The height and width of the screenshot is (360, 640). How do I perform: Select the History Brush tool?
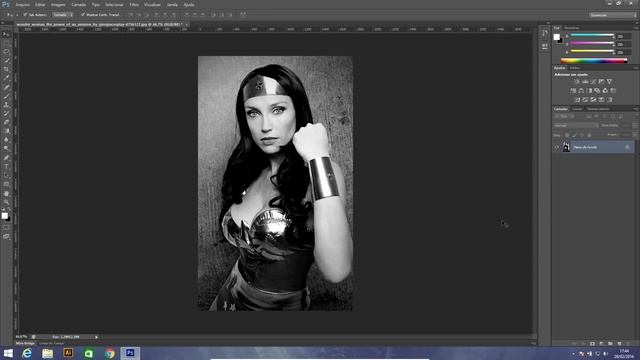[x=6, y=113]
